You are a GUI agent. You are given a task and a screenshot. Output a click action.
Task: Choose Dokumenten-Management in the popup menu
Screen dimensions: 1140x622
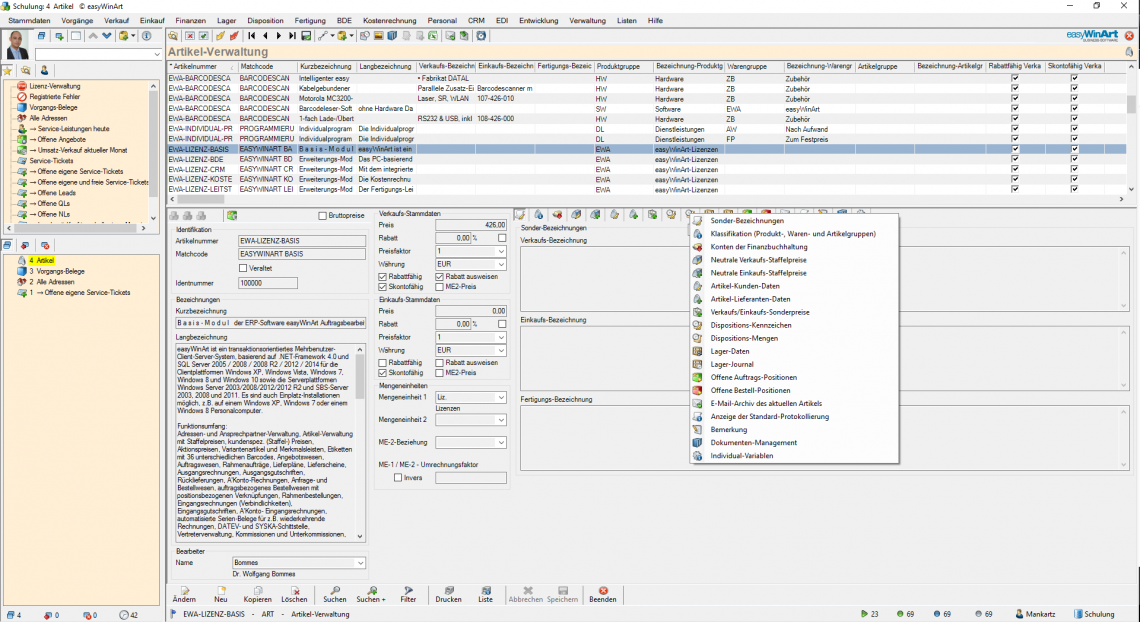click(x=751, y=442)
